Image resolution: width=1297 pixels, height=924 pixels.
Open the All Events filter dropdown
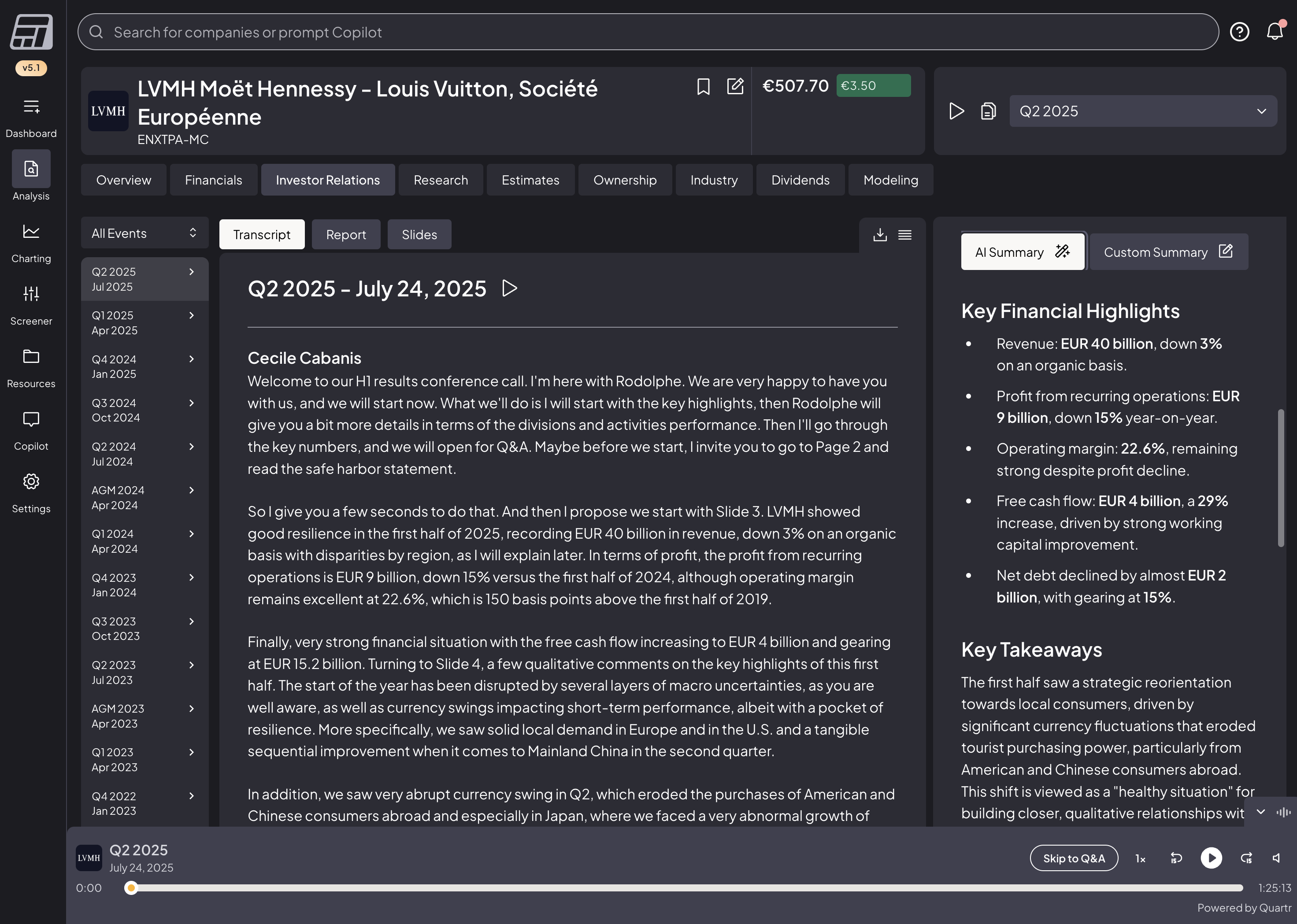pyautogui.click(x=145, y=233)
